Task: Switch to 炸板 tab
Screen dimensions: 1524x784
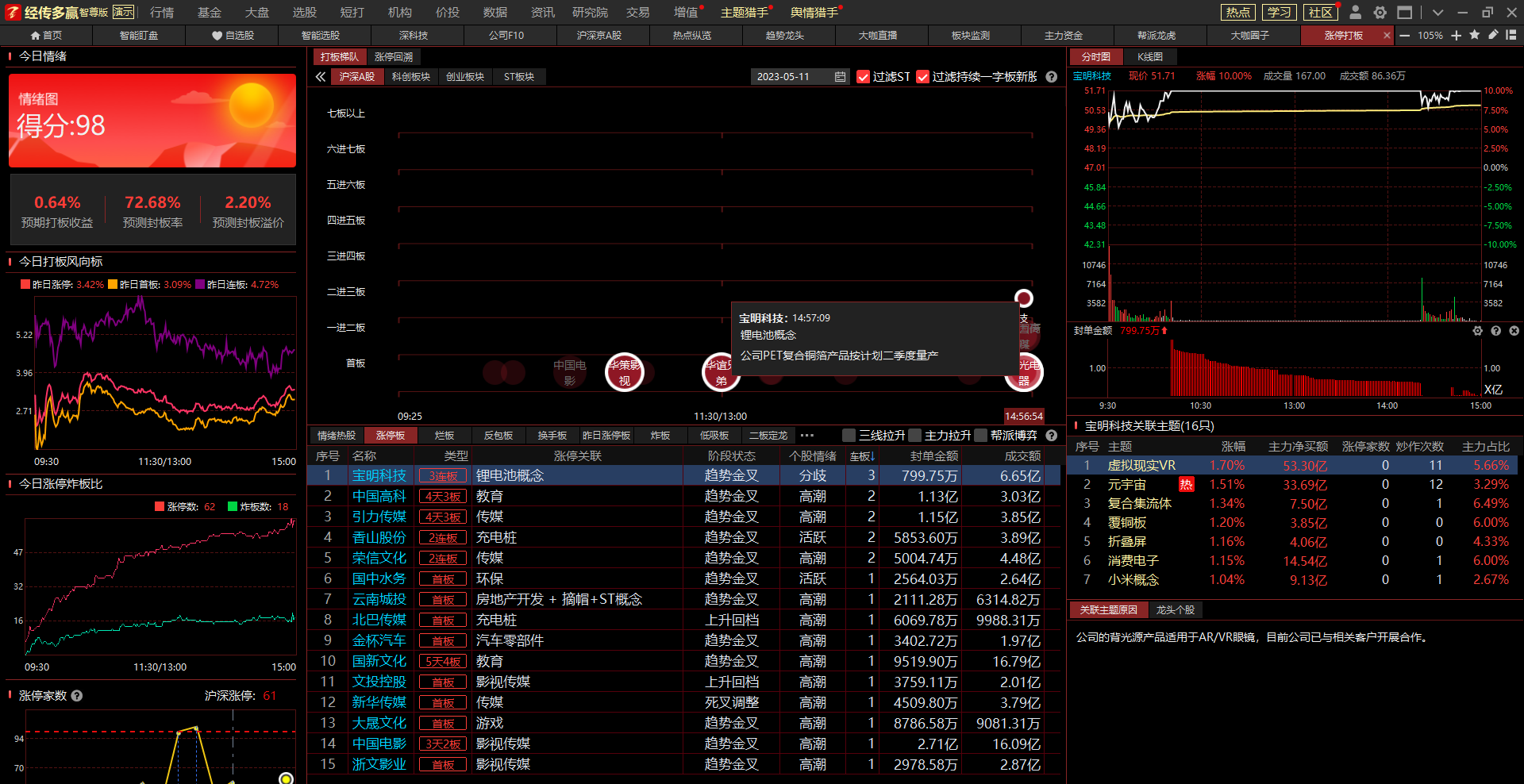Action: pyautogui.click(x=660, y=435)
